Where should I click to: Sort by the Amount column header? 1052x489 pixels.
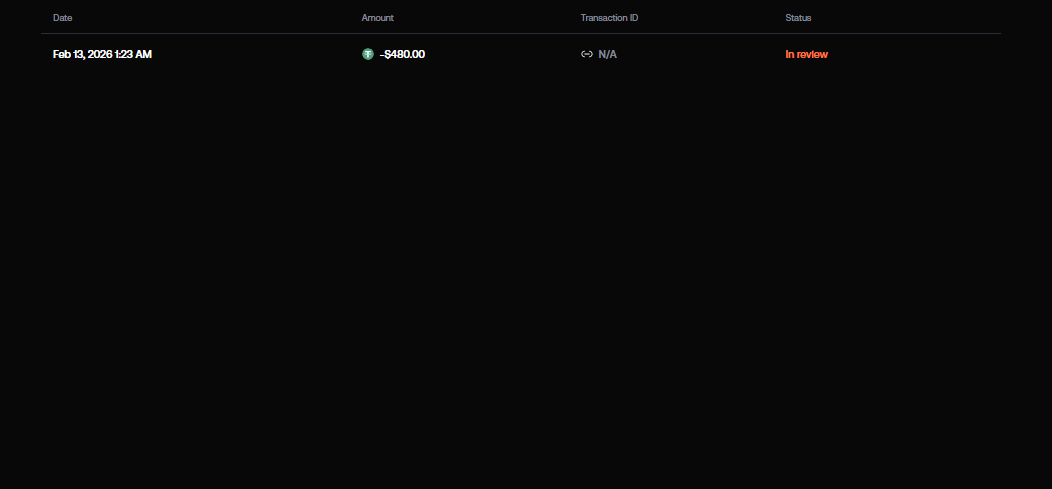[377, 18]
